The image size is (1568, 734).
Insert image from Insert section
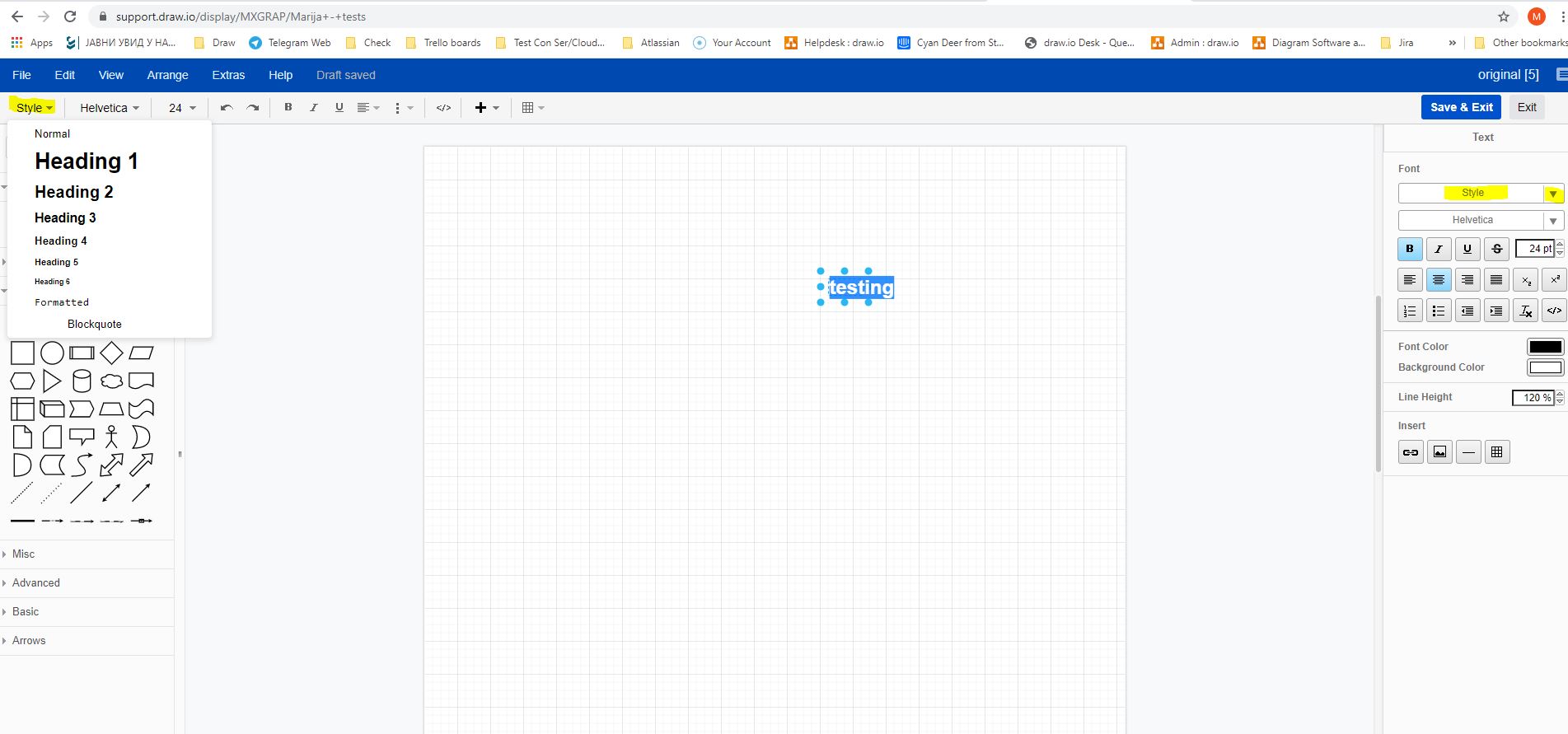1439,452
